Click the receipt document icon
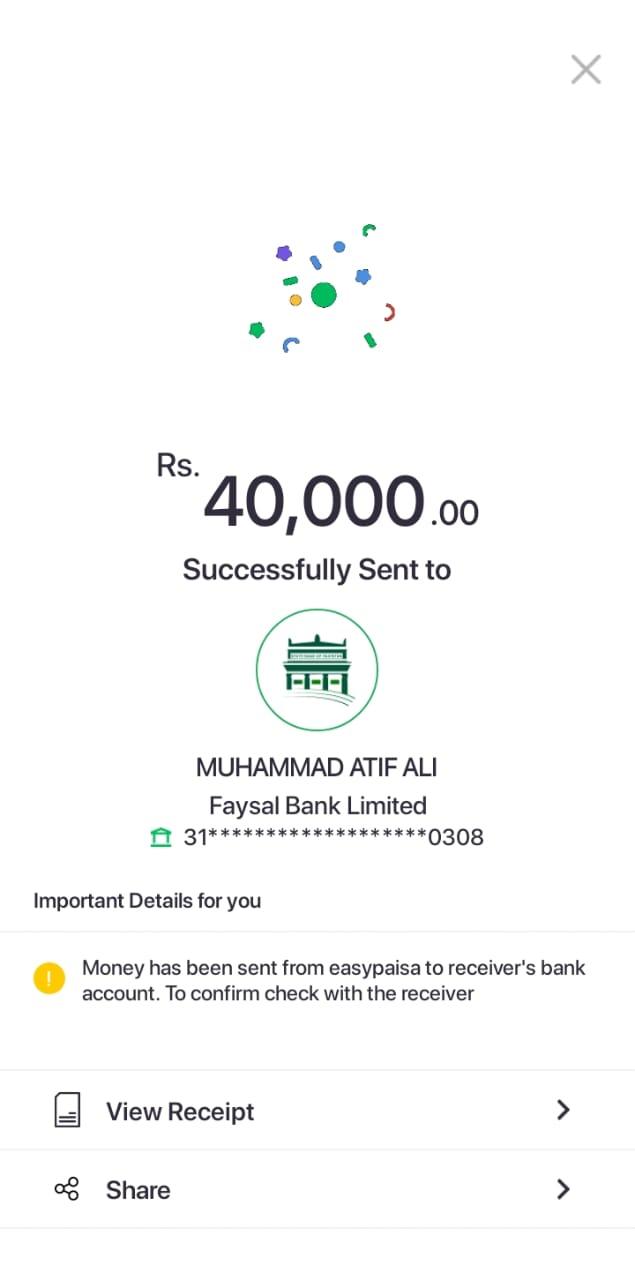The height and width of the screenshot is (1280, 635). [67, 1111]
